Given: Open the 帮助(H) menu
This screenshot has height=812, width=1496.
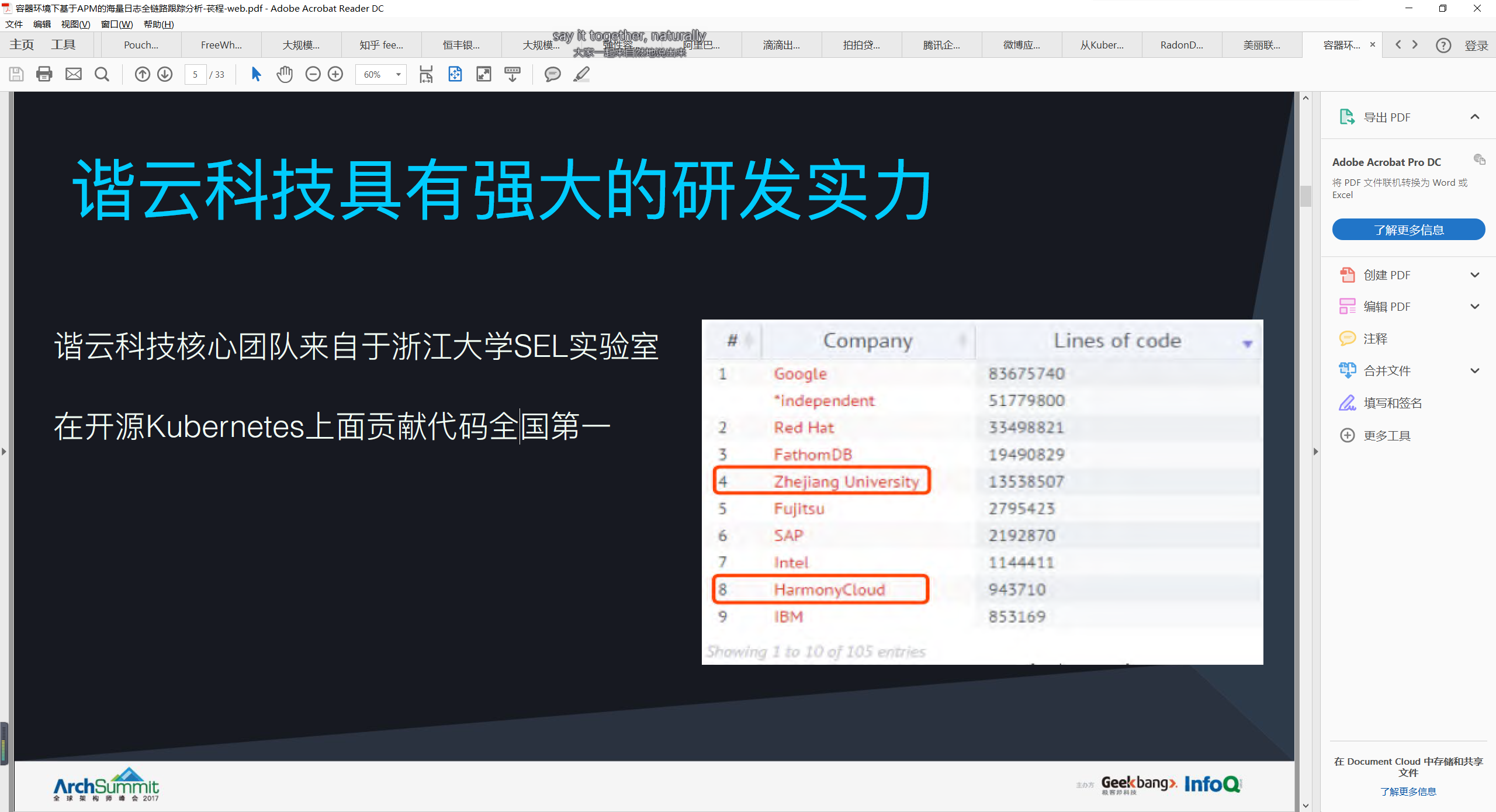Looking at the screenshot, I should 159,24.
